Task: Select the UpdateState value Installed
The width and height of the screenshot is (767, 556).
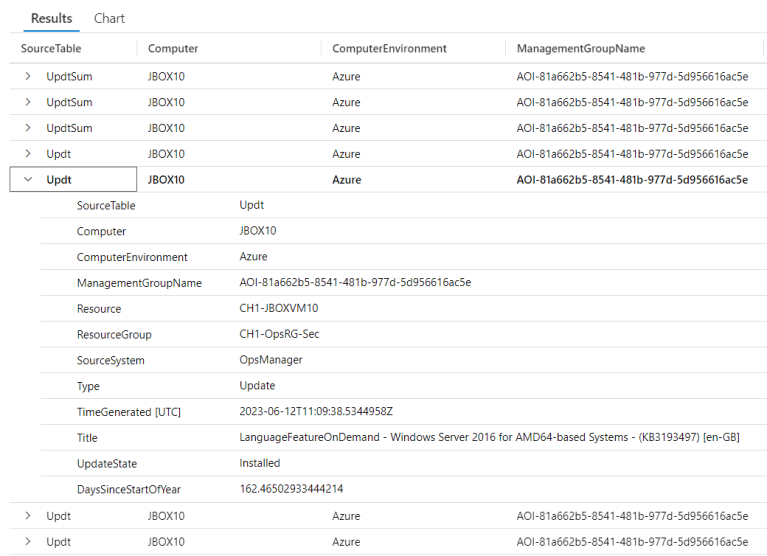Action: [x=260, y=463]
